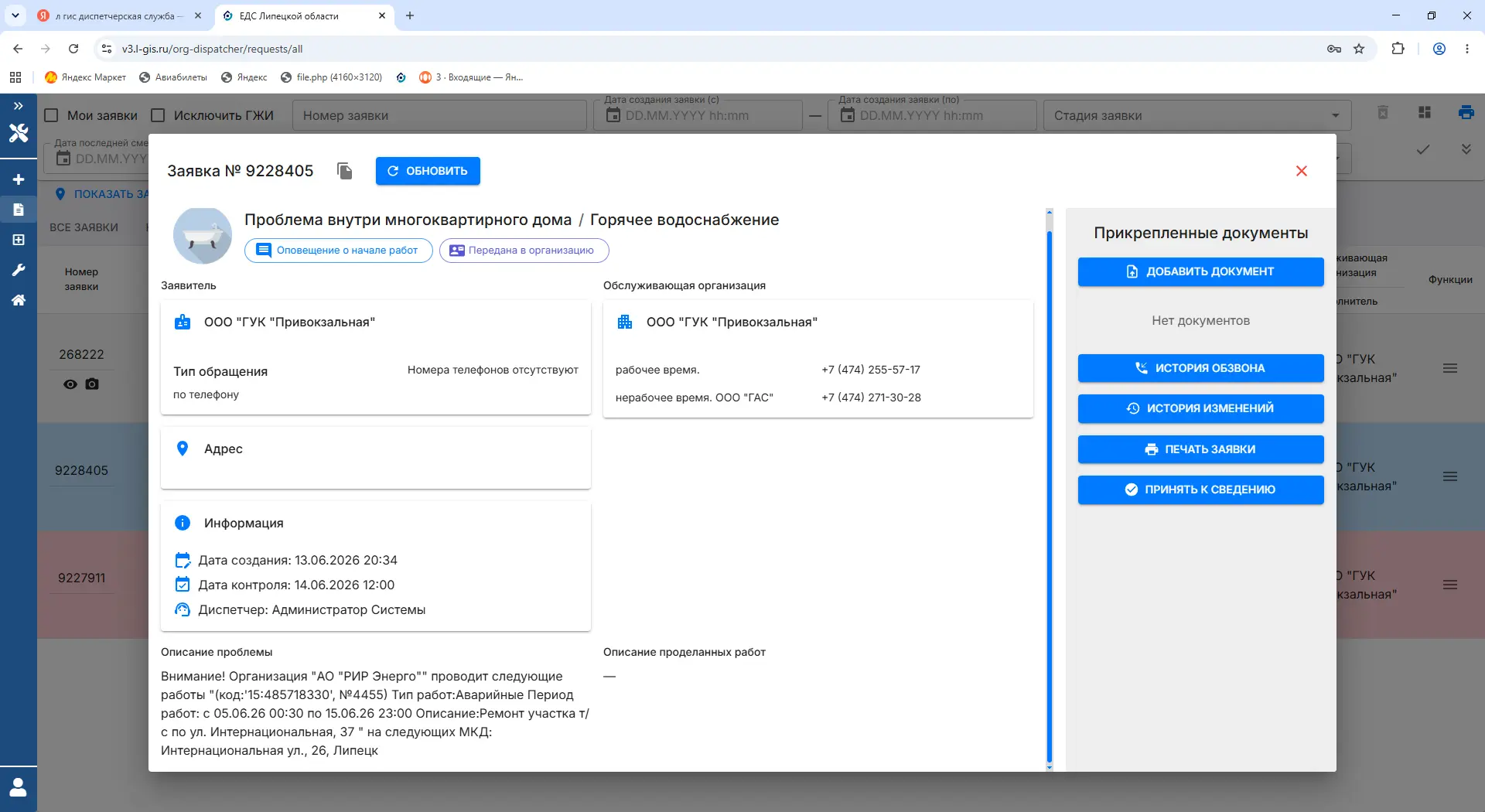Open Chrome three-dot menu
1485x812 pixels.
[1466, 49]
